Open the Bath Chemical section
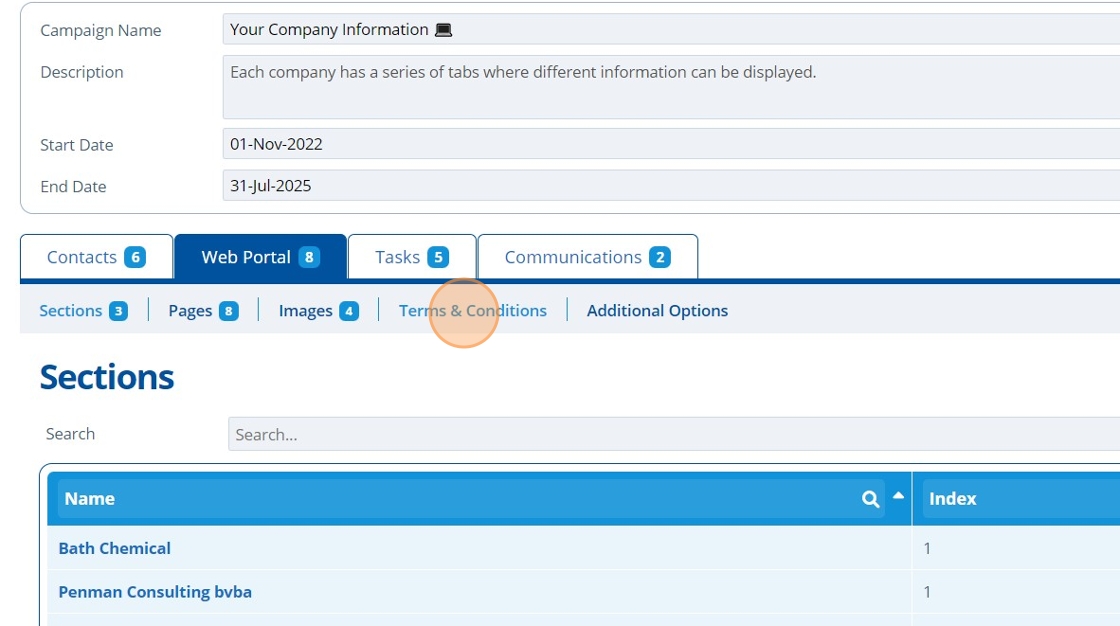The image size is (1120, 626). point(114,548)
